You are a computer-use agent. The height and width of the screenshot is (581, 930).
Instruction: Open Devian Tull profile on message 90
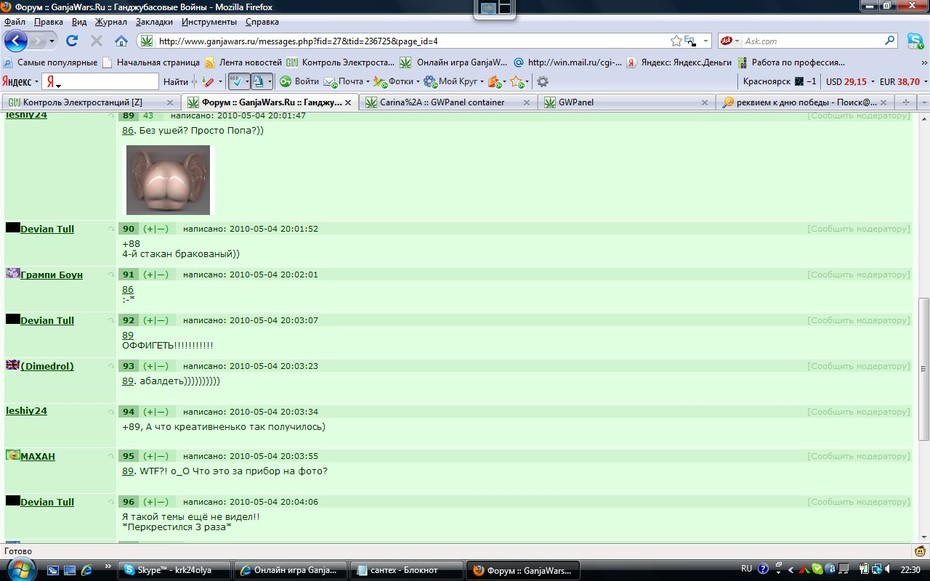[x=47, y=229]
